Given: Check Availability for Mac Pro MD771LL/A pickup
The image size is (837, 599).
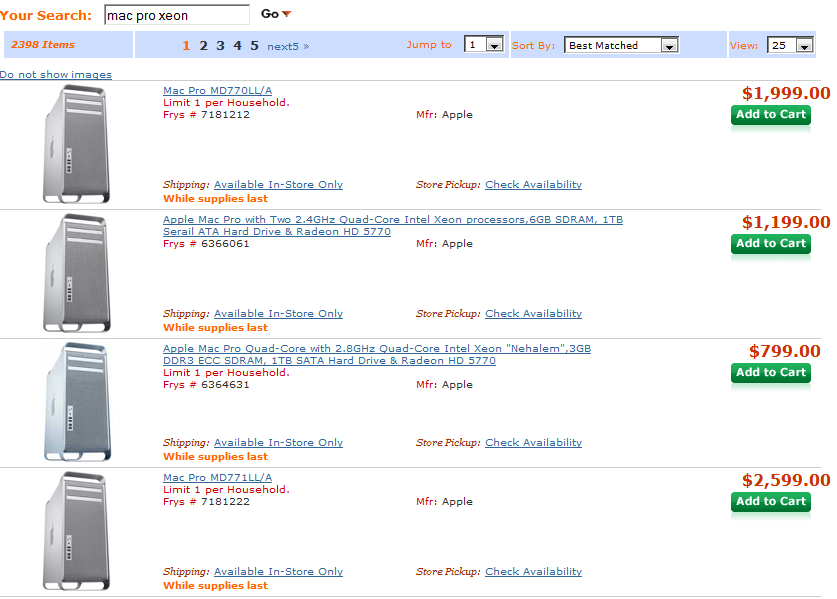Looking at the screenshot, I should click(533, 572).
